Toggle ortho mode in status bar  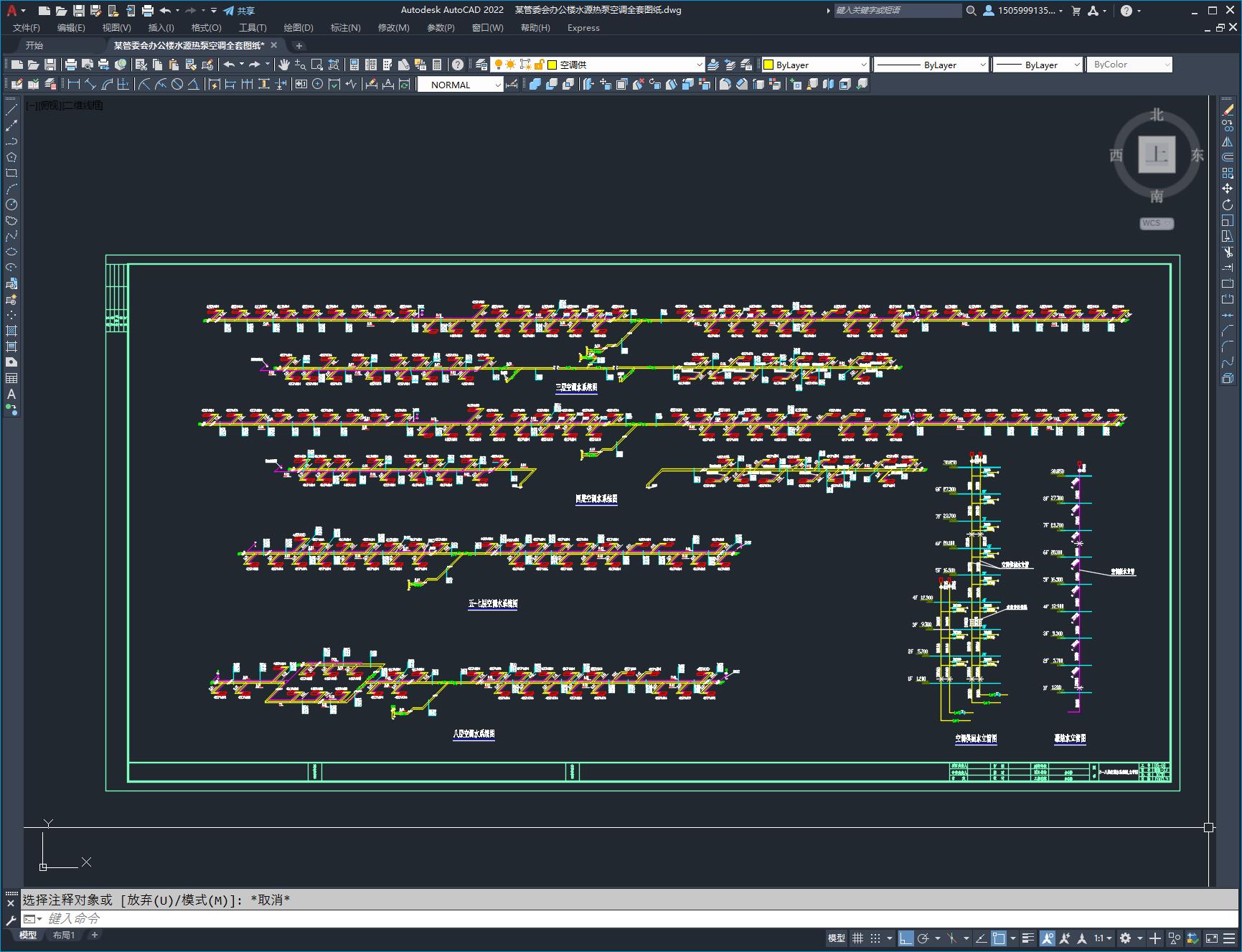click(x=905, y=938)
